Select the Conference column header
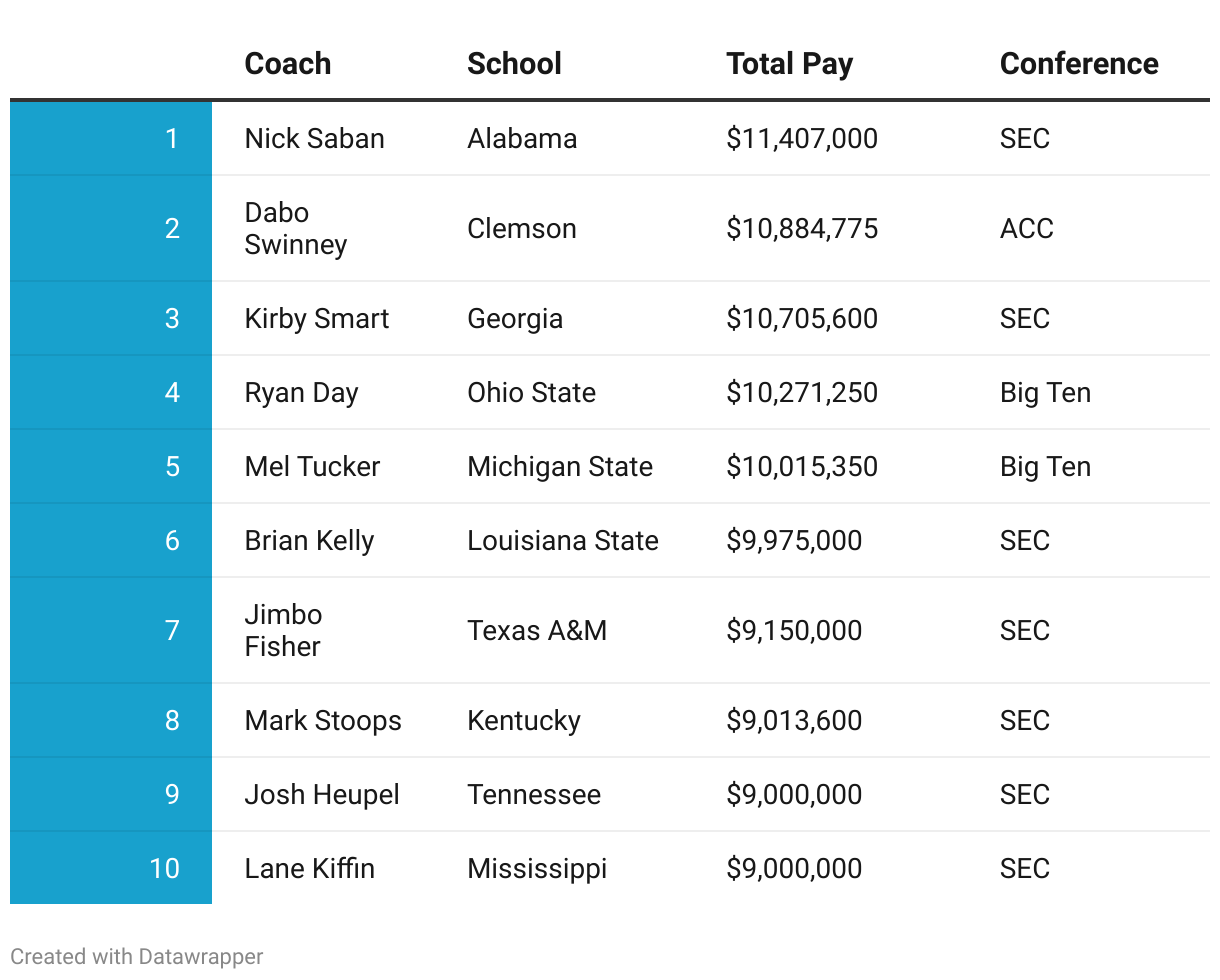 pyautogui.click(x=1079, y=64)
